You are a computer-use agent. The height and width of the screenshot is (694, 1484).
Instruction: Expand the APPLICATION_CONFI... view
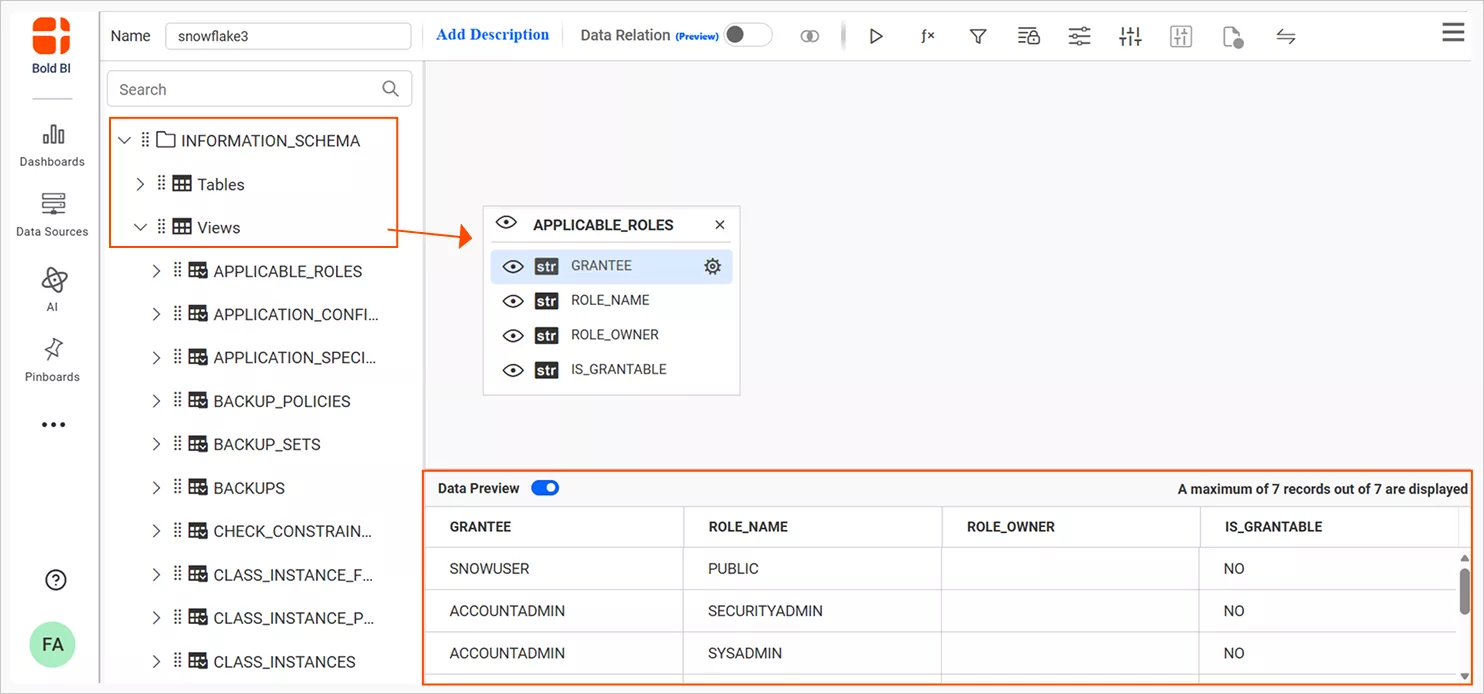(x=156, y=314)
